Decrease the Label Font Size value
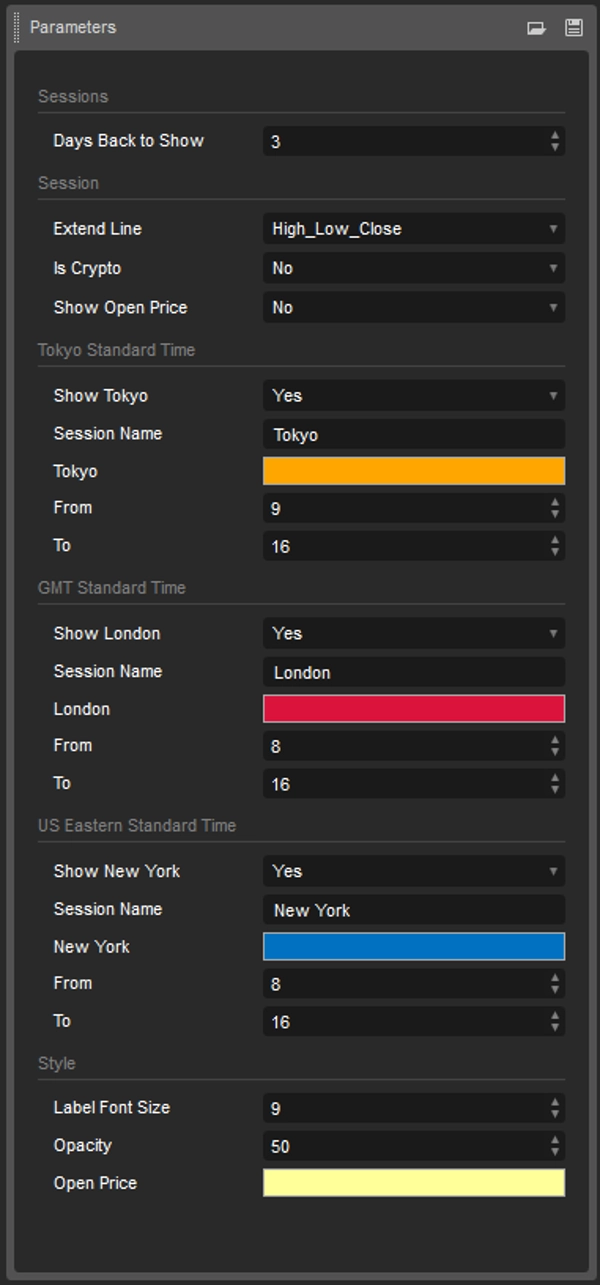600x1285 pixels. point(555,1114)
